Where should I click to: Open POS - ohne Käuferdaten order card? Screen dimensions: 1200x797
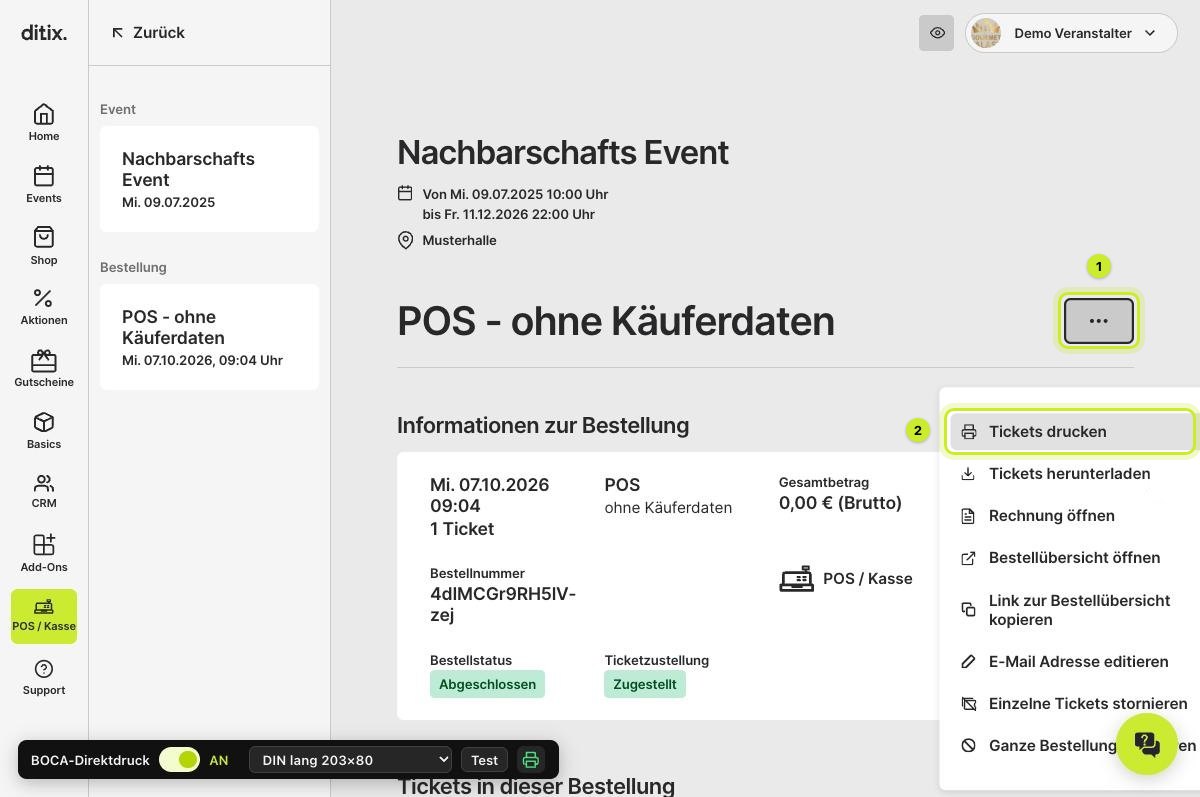(209, 337)
